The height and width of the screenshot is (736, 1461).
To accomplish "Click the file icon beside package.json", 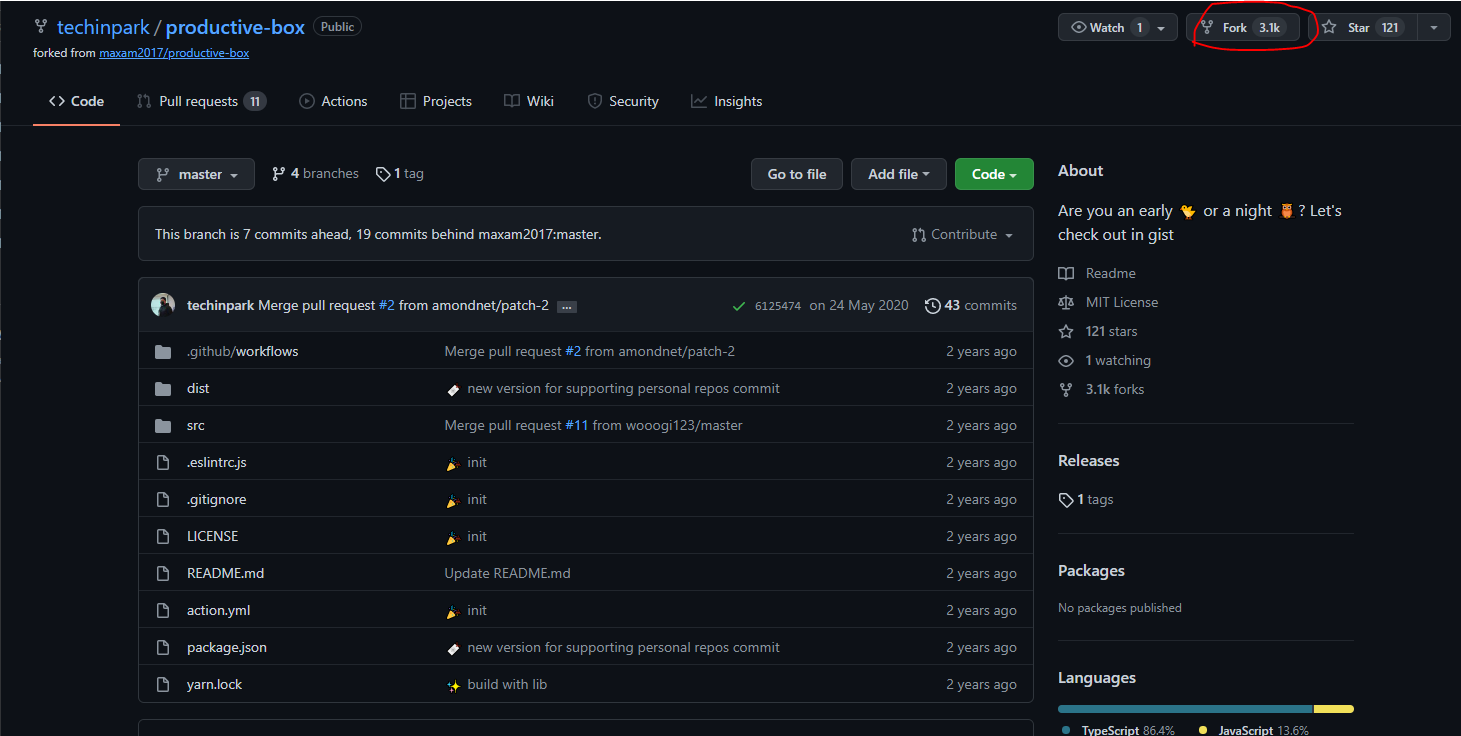I will click(x=163, y=648).
